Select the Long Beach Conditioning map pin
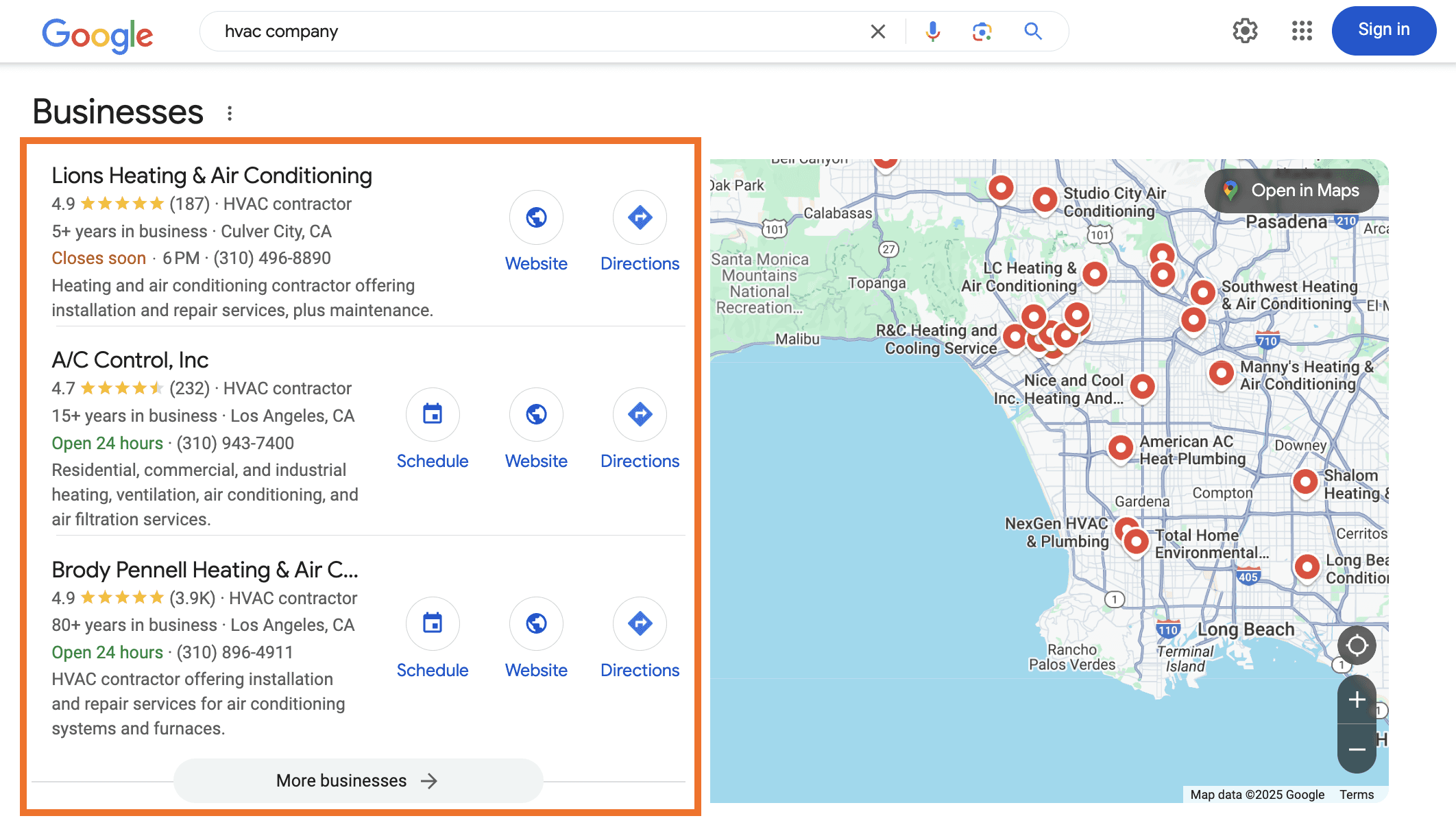Image resolution: width=1456 pixels, height=838 pixels. tap(1307, 568)
